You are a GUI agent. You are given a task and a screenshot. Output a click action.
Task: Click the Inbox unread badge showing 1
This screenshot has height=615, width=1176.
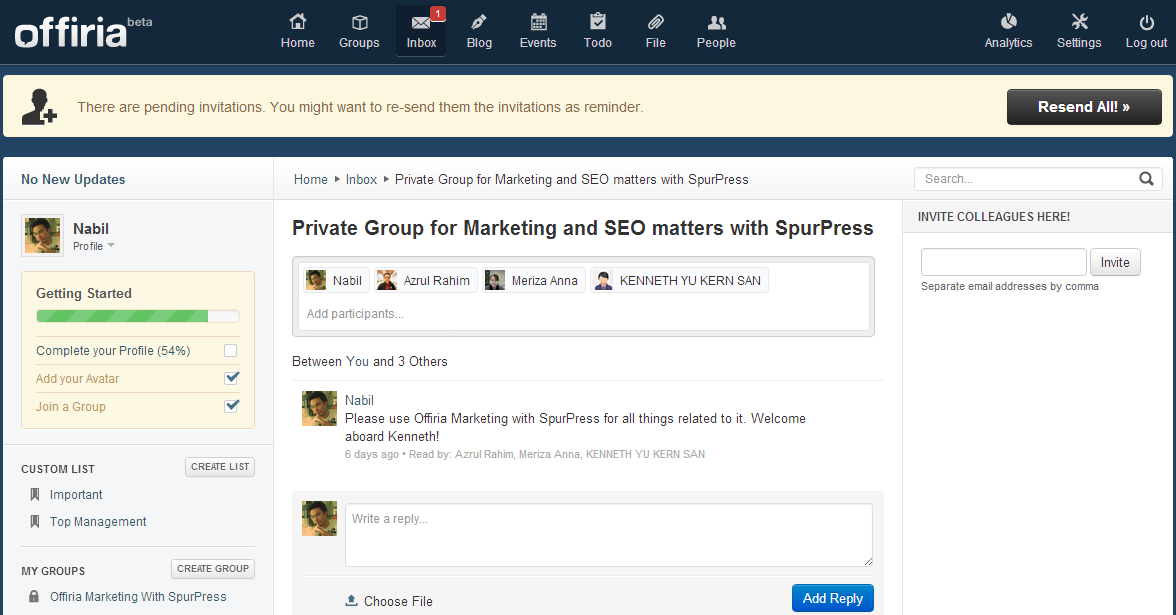(438, 13)
